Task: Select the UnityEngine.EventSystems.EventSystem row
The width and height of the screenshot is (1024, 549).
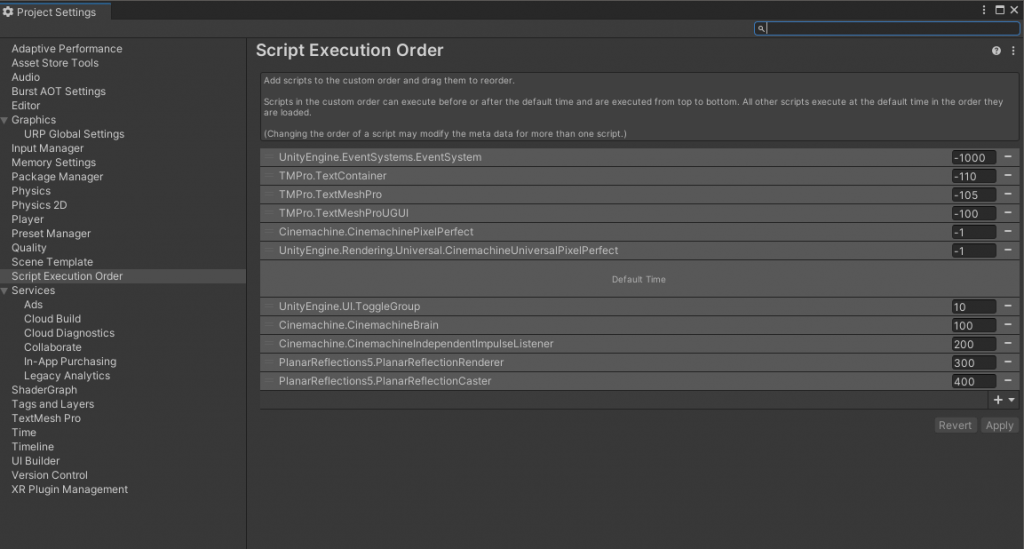Action: 640,157
